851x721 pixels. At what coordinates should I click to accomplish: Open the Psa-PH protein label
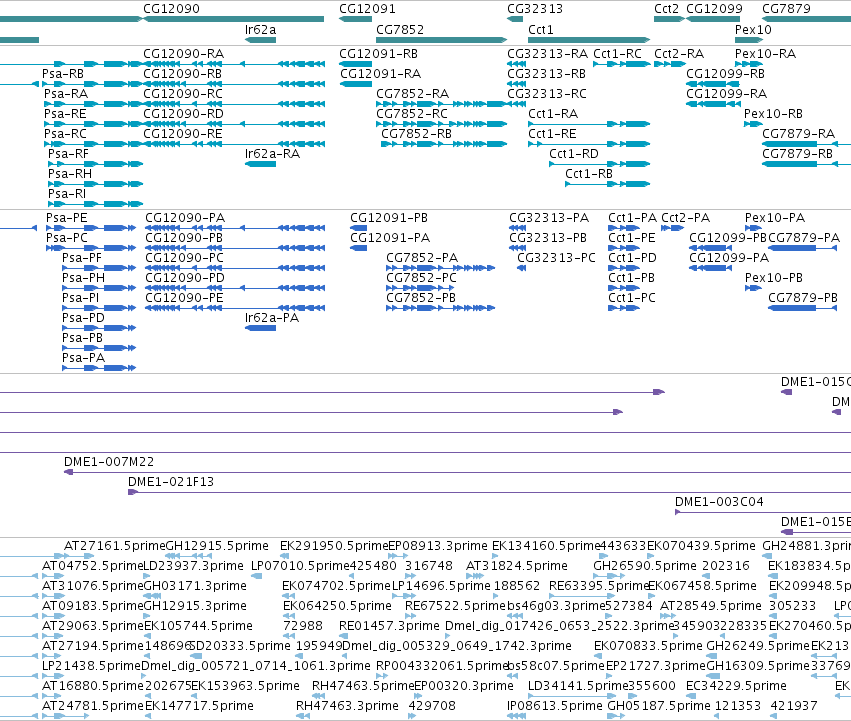click(84, 277)
